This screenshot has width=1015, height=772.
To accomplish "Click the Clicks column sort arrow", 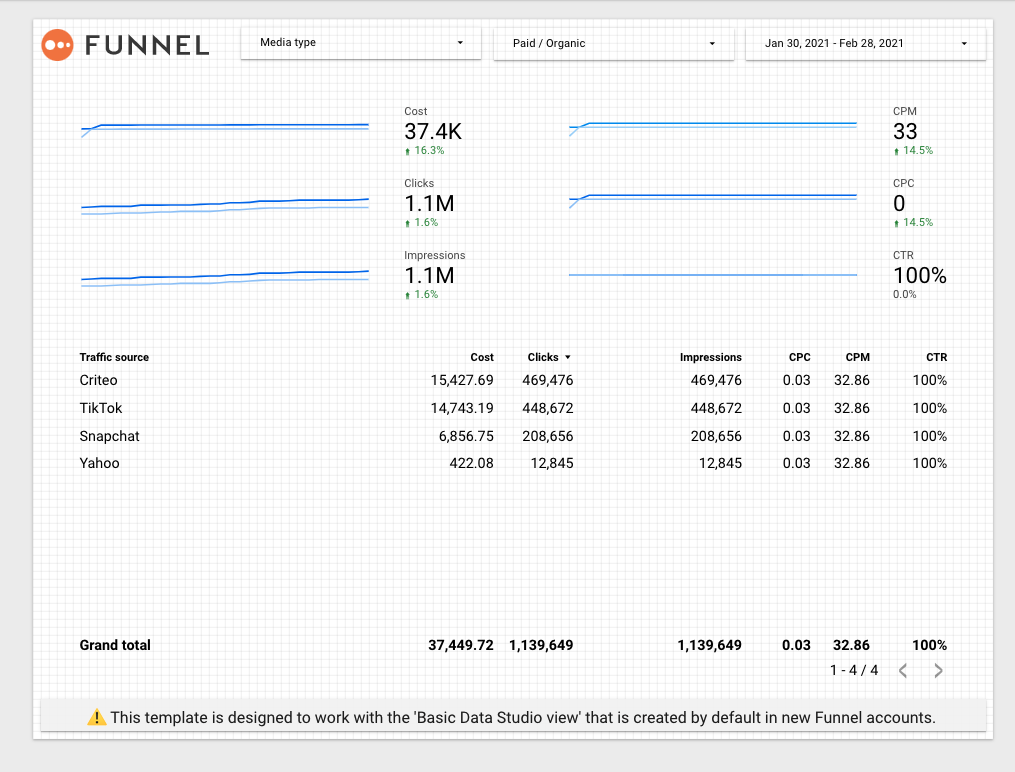I will (568, 357).
